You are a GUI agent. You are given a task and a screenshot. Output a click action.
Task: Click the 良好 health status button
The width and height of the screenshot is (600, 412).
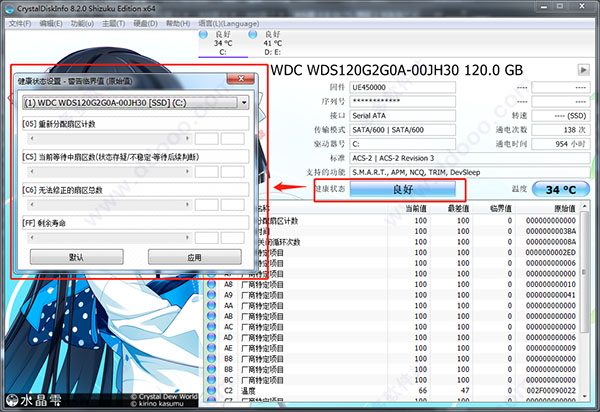403,189
